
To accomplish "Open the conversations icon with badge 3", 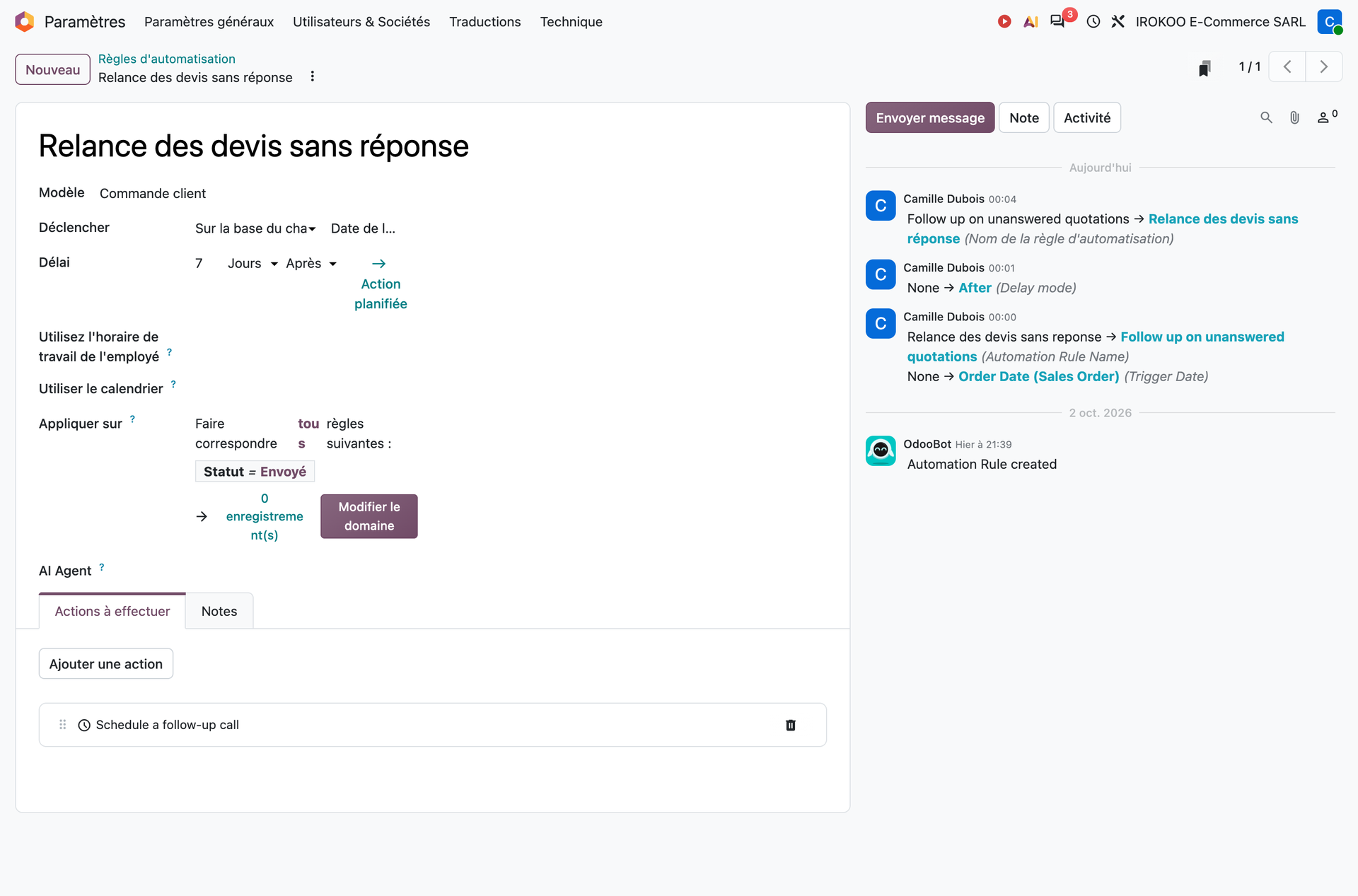I will coord(1058,21).
